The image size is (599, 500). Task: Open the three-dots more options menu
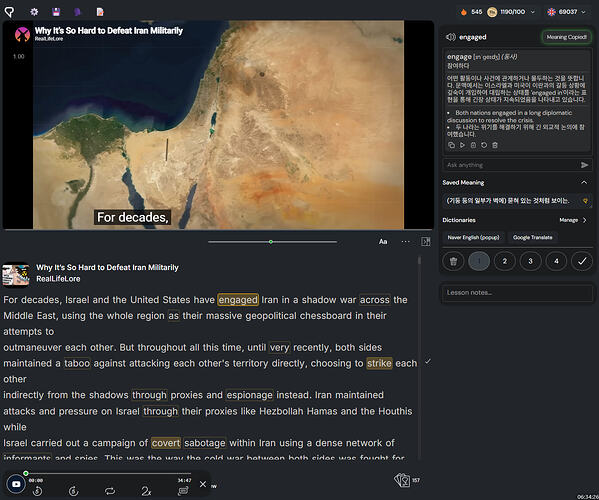(x=405, y=242)
